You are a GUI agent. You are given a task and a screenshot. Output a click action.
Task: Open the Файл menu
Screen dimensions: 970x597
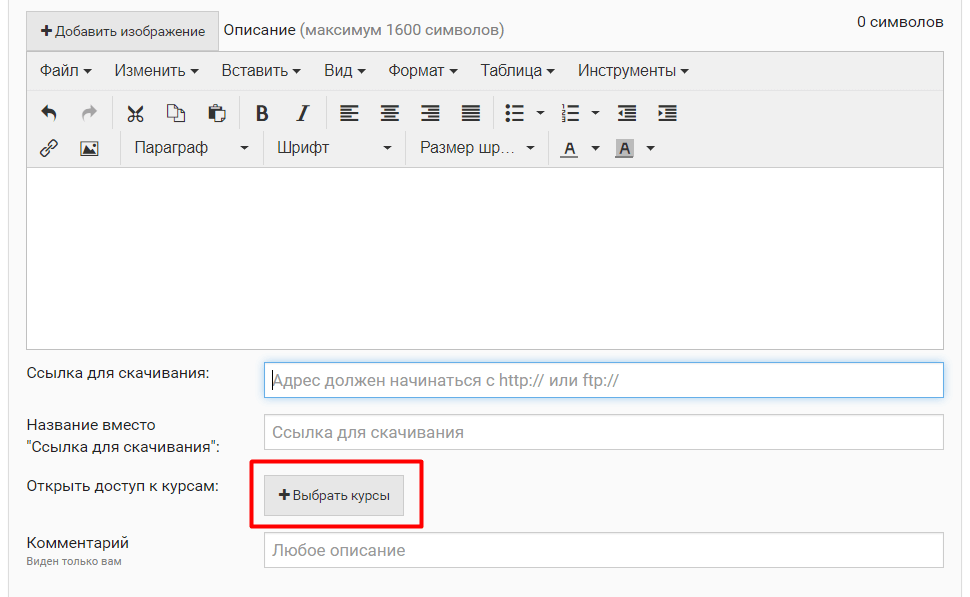click(65, 71)
